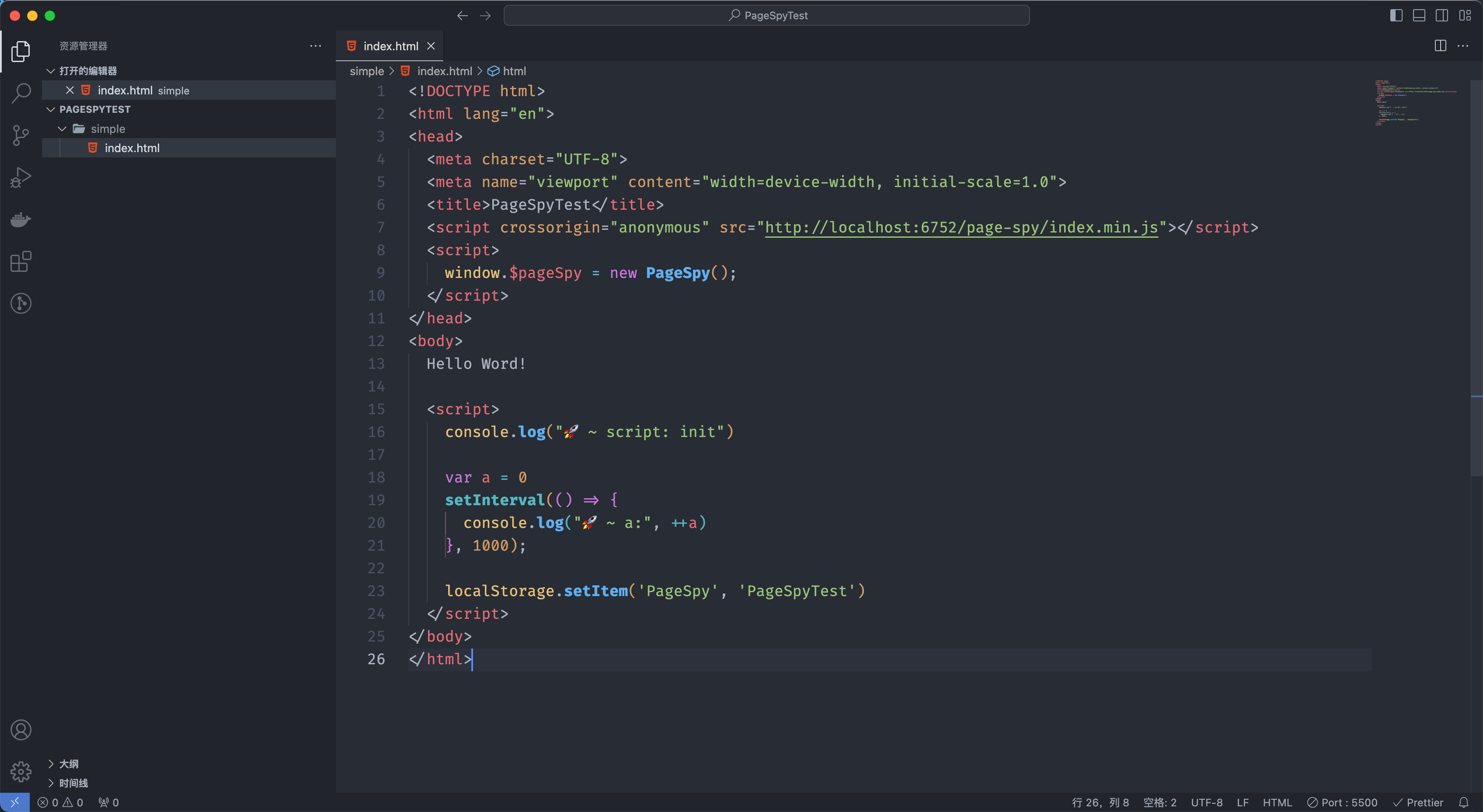This screenshot has height=812, width=1483.
Task: Click line and column position indicator
Action: coord(1100,802)
